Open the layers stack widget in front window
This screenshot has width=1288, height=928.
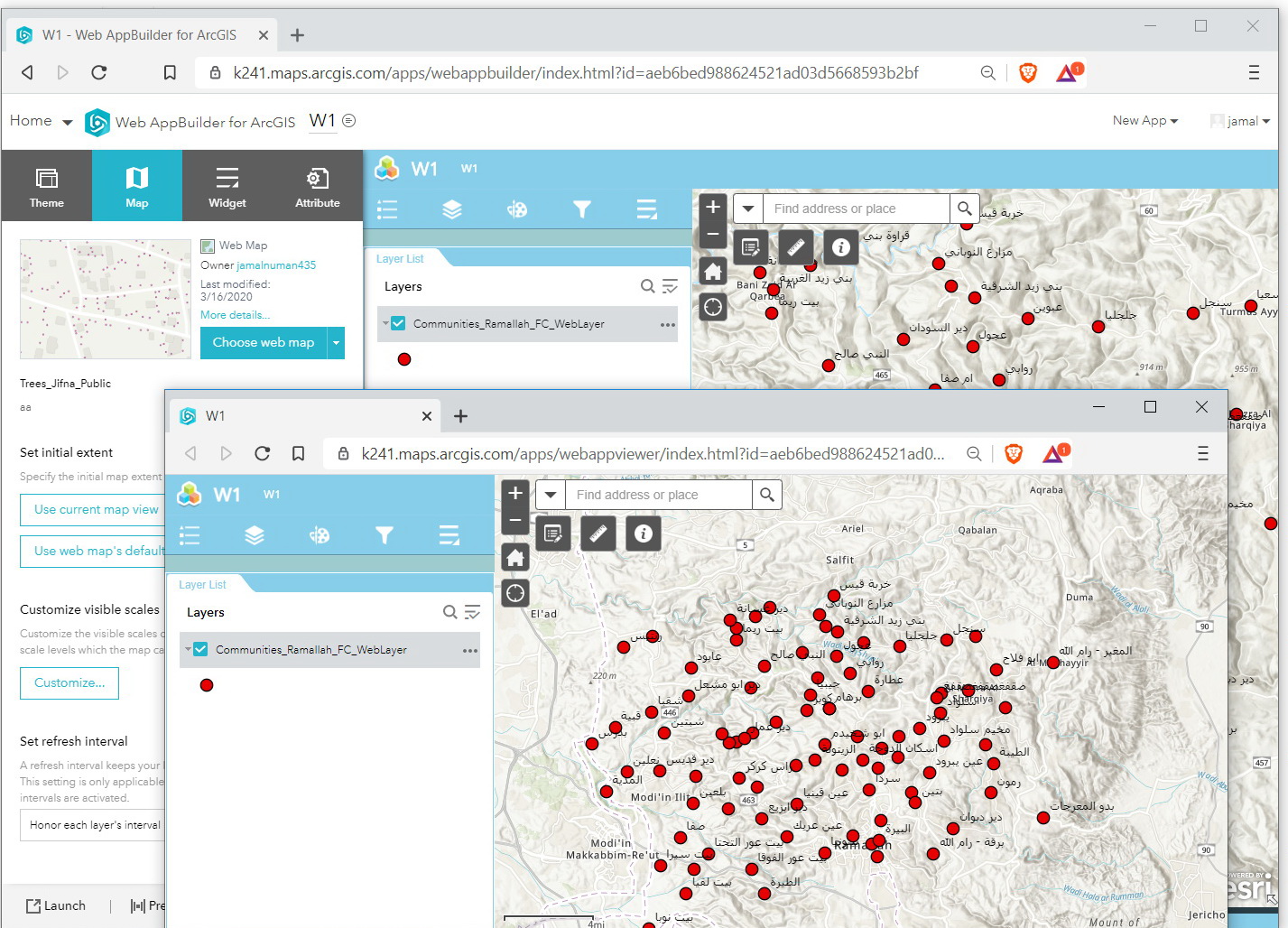click(x=255, y=536)
